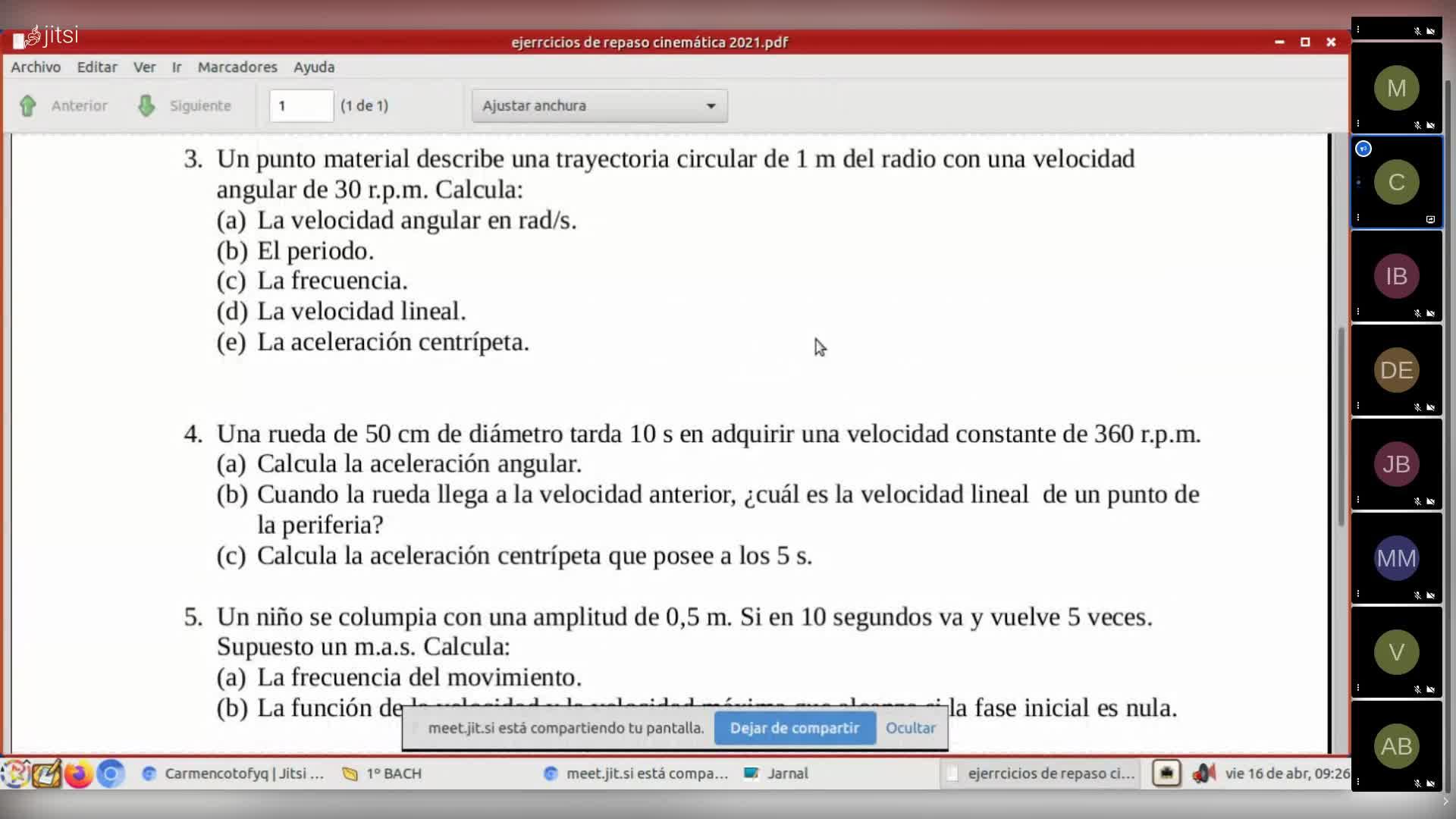Expand the Ajustar anchura zoom dropdown
This screenshot has height=819, width=1456.
[x=599, y=106]
